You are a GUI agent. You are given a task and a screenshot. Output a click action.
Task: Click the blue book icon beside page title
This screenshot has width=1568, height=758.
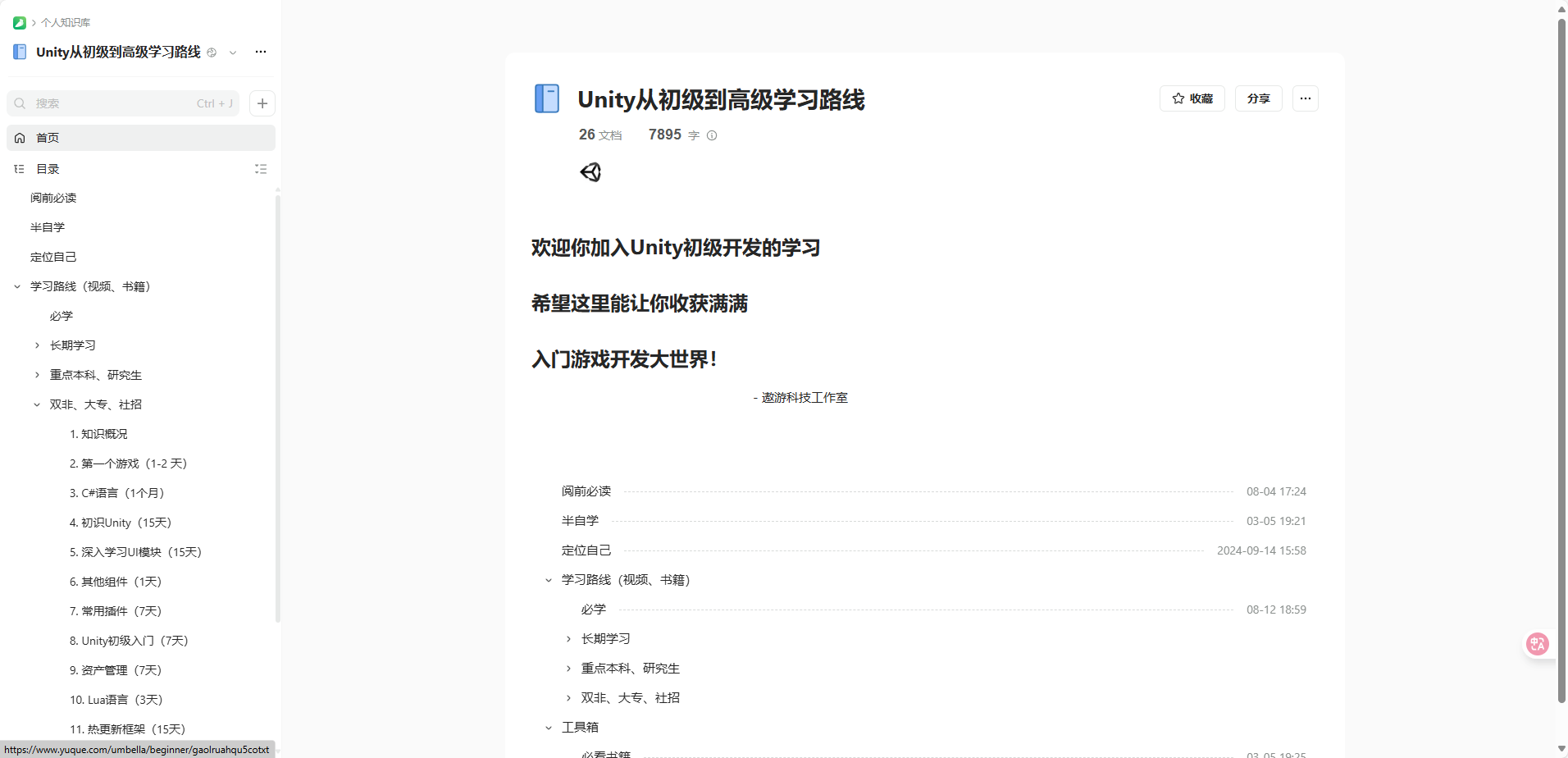[547, 98]
